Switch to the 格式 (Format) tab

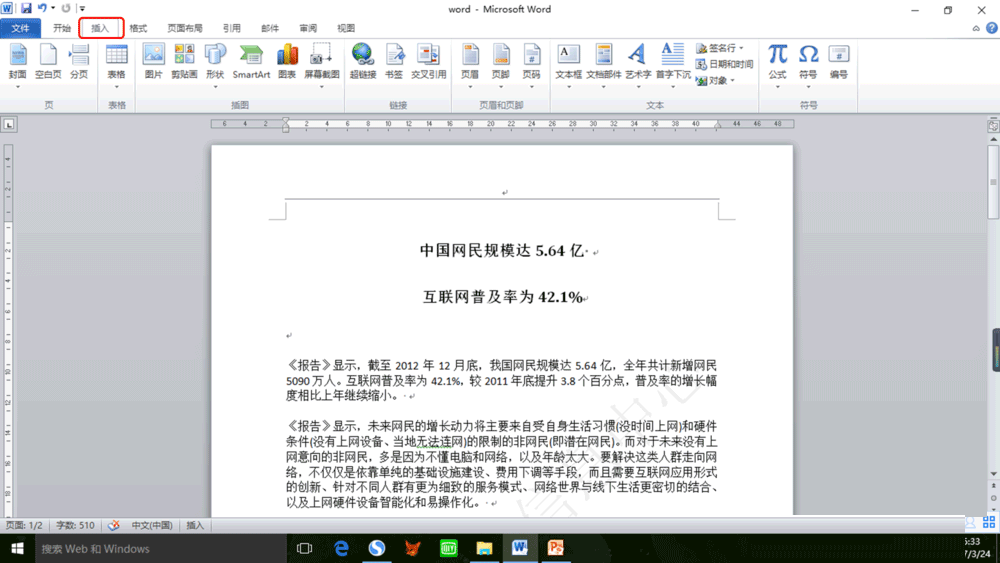[138, 28]
